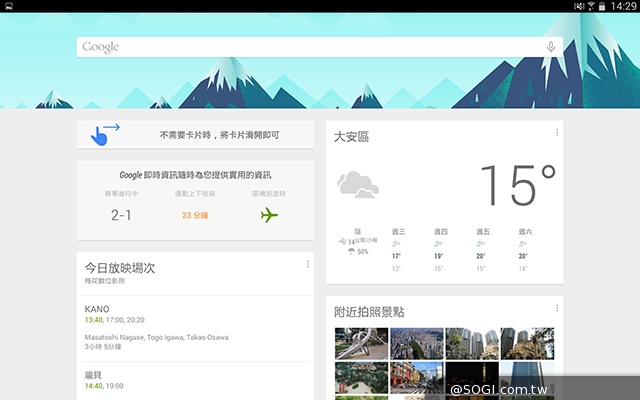Open the overflow menu on the 今日放映場次 card

307,264
